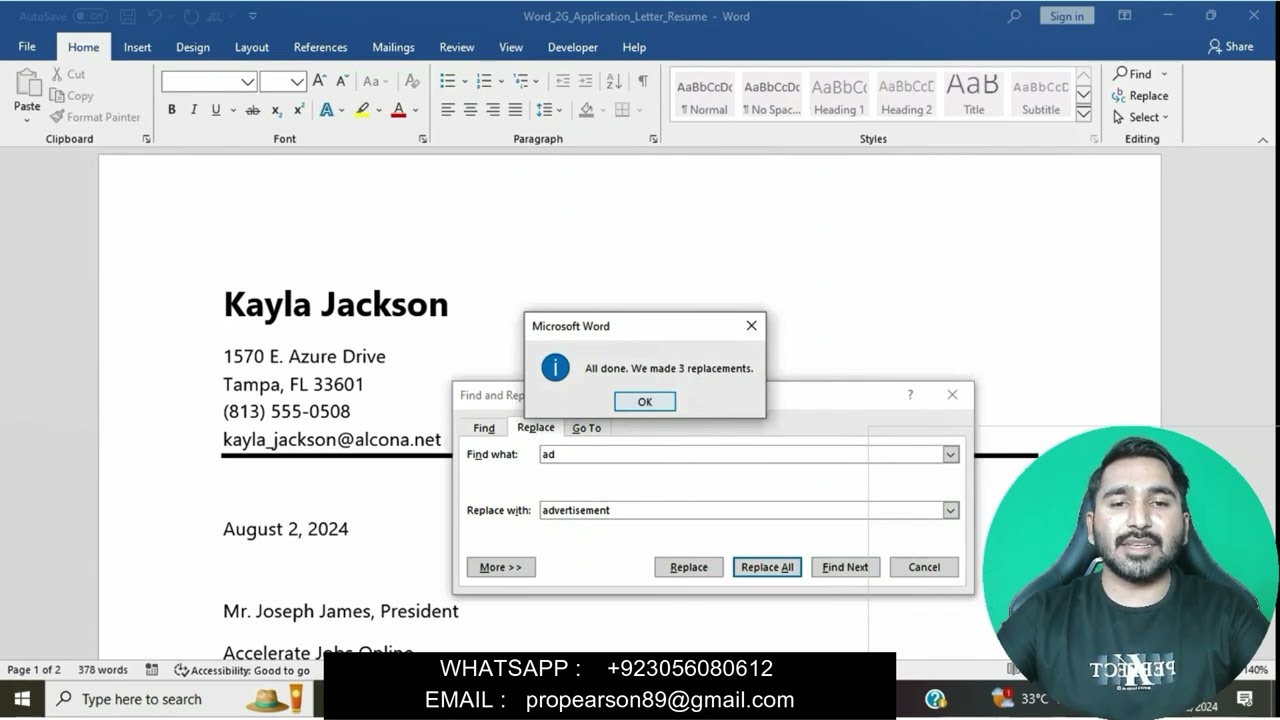Open Text Effects and Typography

pos(327,110)
